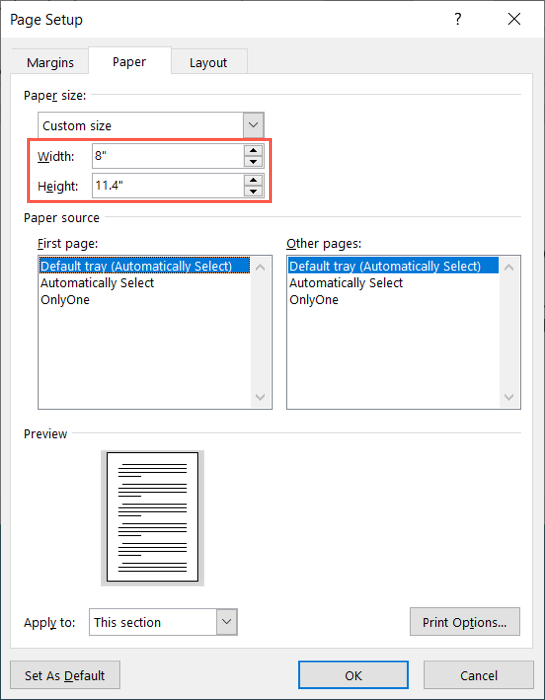Image resolution: width=545 pixels, height=700 pixels.
Task: Increase Width with up arrow
Action: [254, 150]
